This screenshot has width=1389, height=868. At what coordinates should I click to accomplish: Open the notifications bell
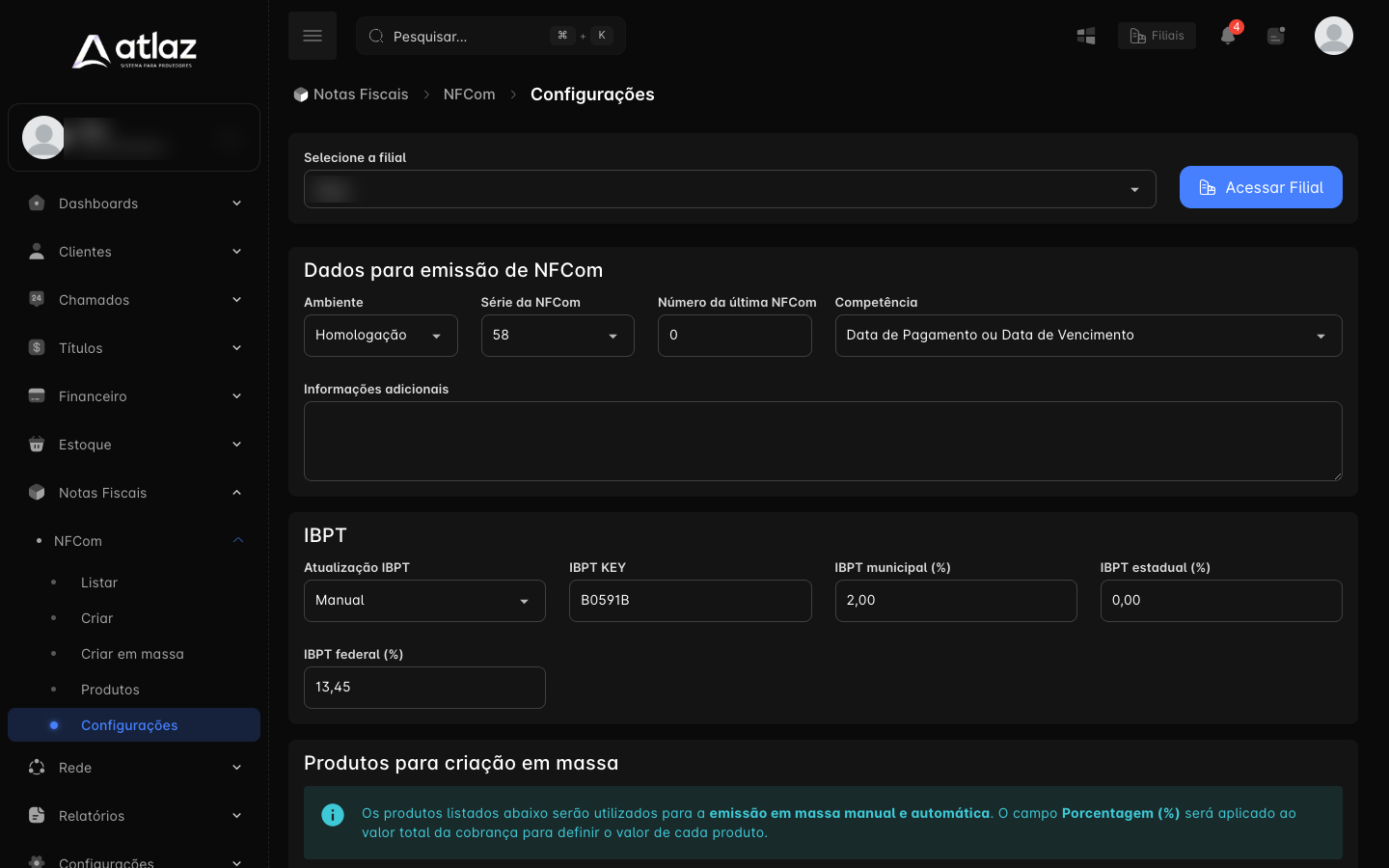click(1228, 36)
